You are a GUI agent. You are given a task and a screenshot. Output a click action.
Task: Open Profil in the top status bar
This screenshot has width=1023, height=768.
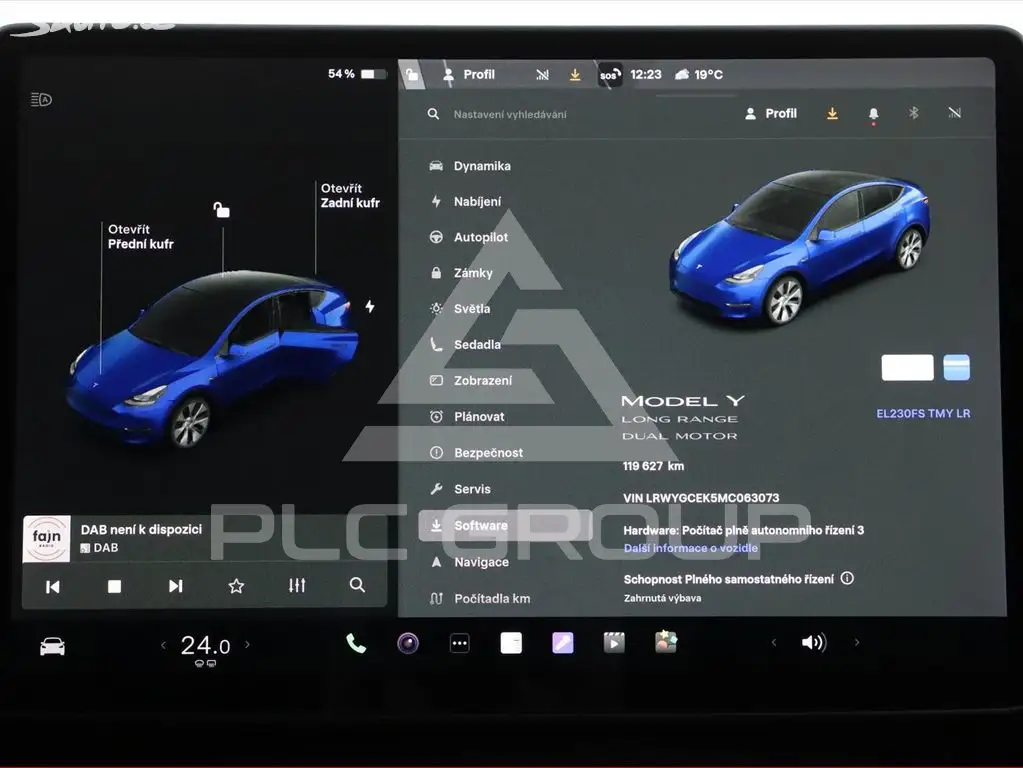point(468,74)
